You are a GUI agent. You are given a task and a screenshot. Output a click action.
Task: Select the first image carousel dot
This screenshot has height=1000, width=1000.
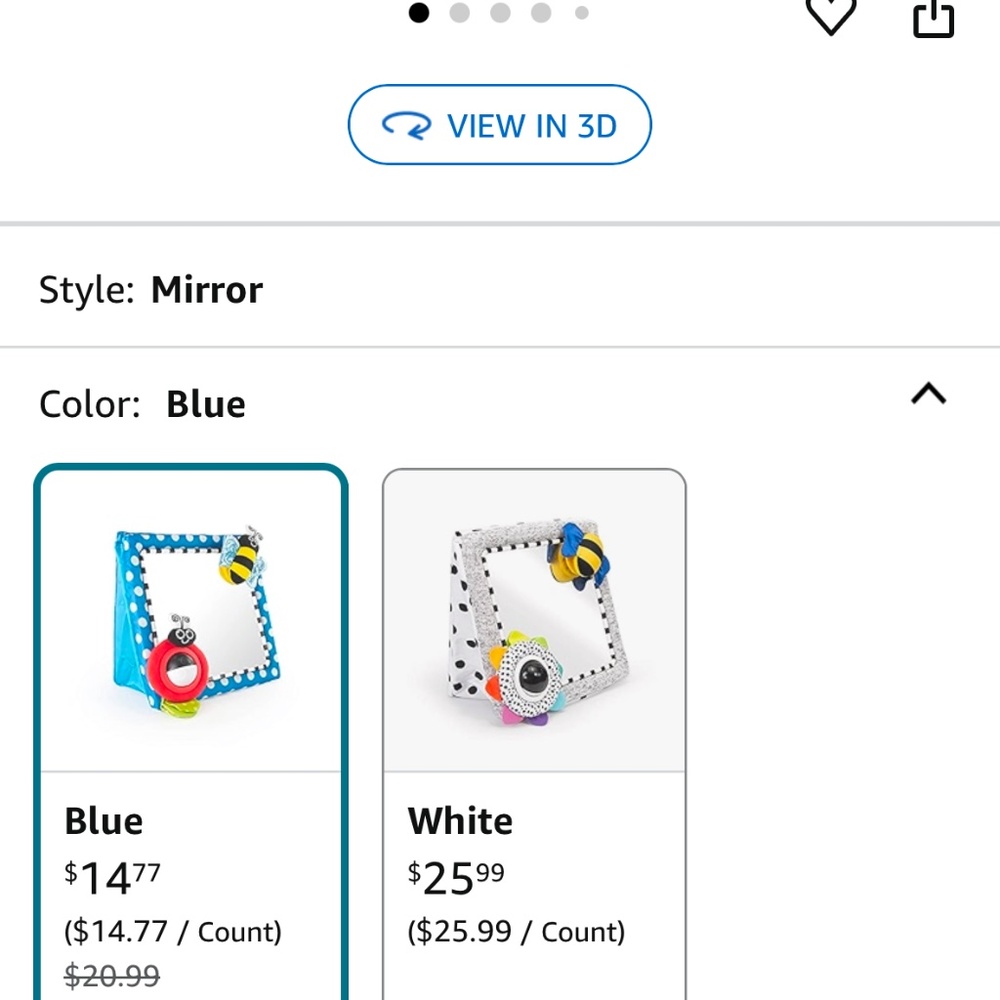(419, 13)
